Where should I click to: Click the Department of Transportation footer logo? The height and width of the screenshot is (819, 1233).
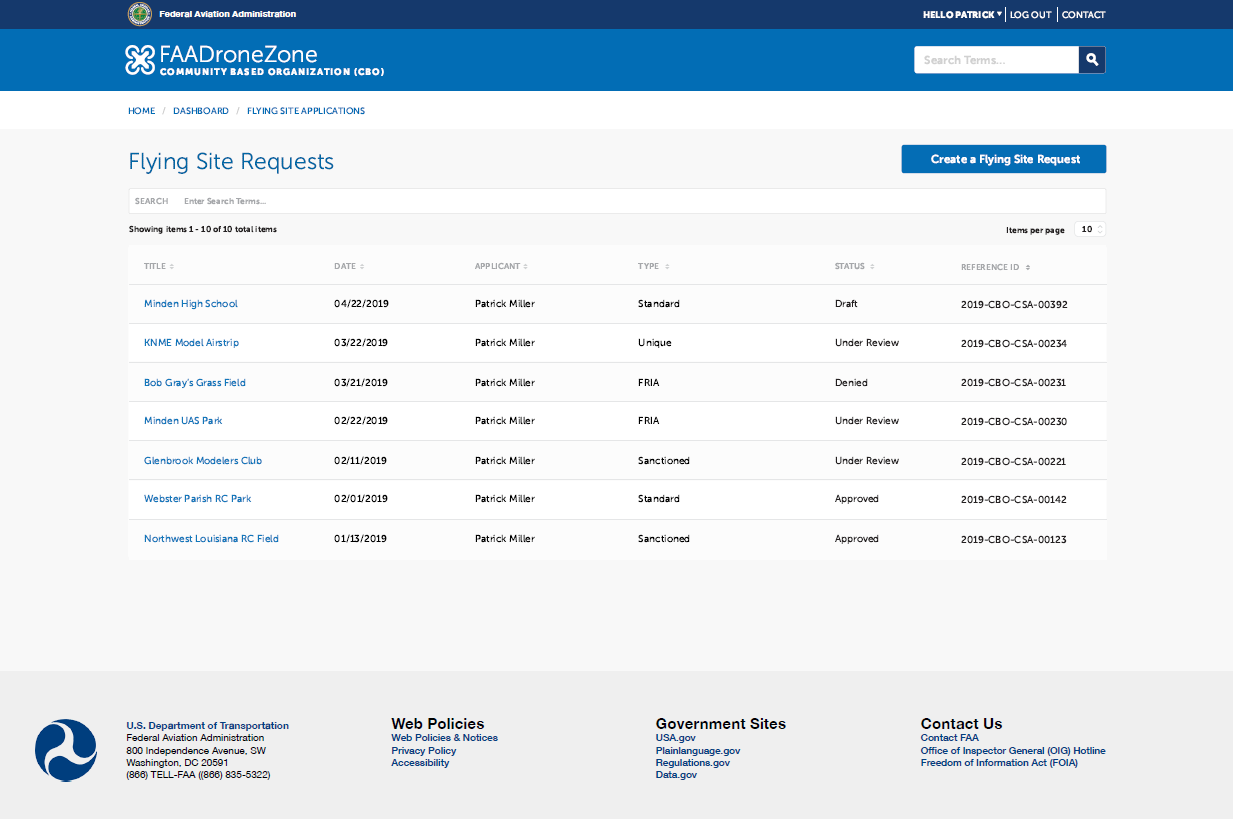[x=66, y=750]
